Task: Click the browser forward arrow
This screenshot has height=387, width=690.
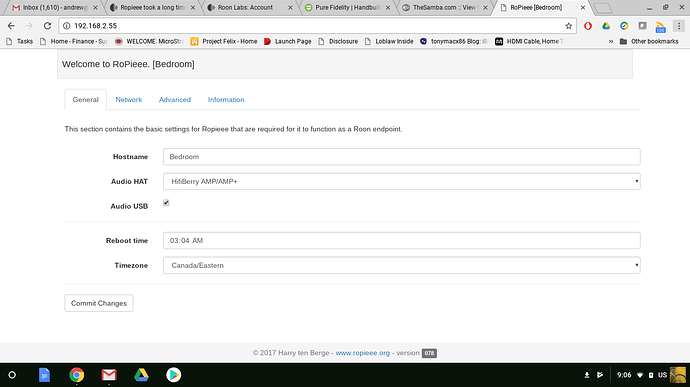Action: pos(29,26)
